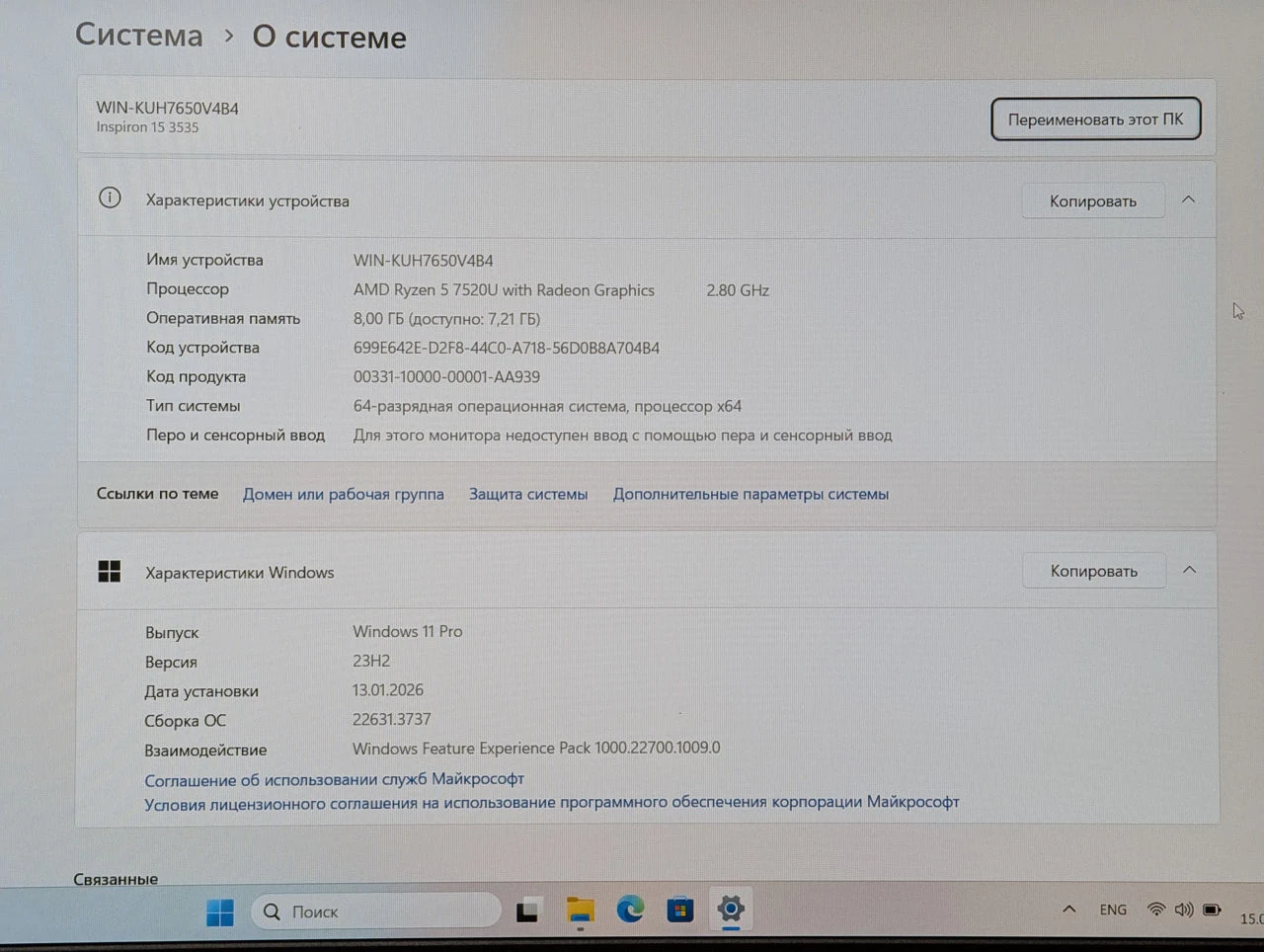Click the 64-разрядная операционная система value

(x=547, y=406)
